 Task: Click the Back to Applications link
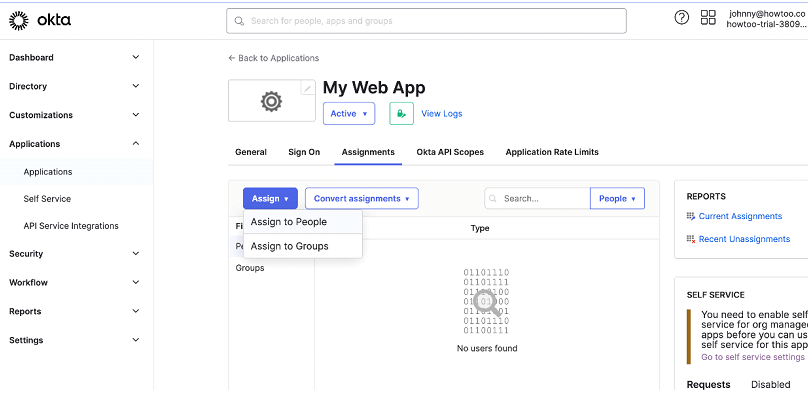pos(273,58)
